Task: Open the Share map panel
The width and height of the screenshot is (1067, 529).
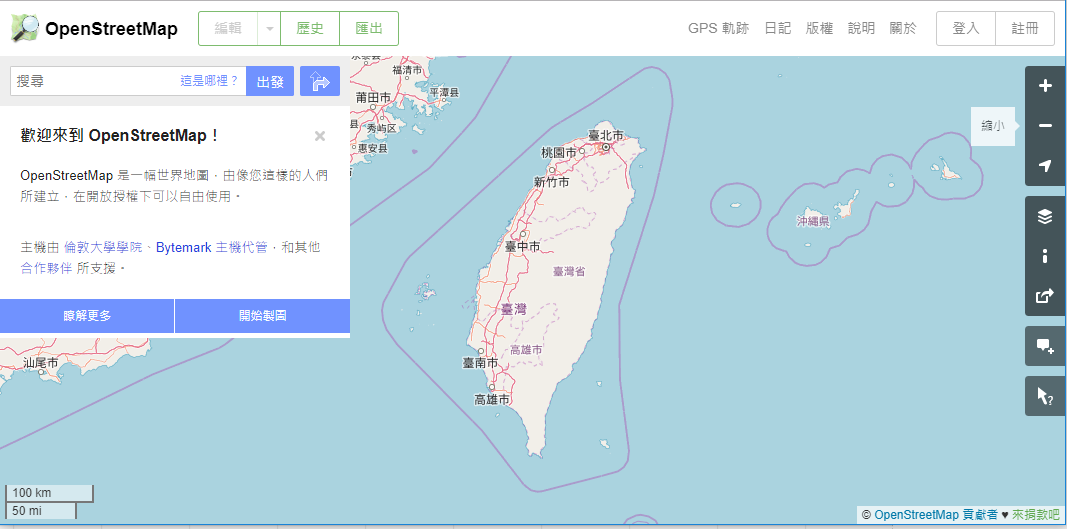Action: (x=1045, y=296)
